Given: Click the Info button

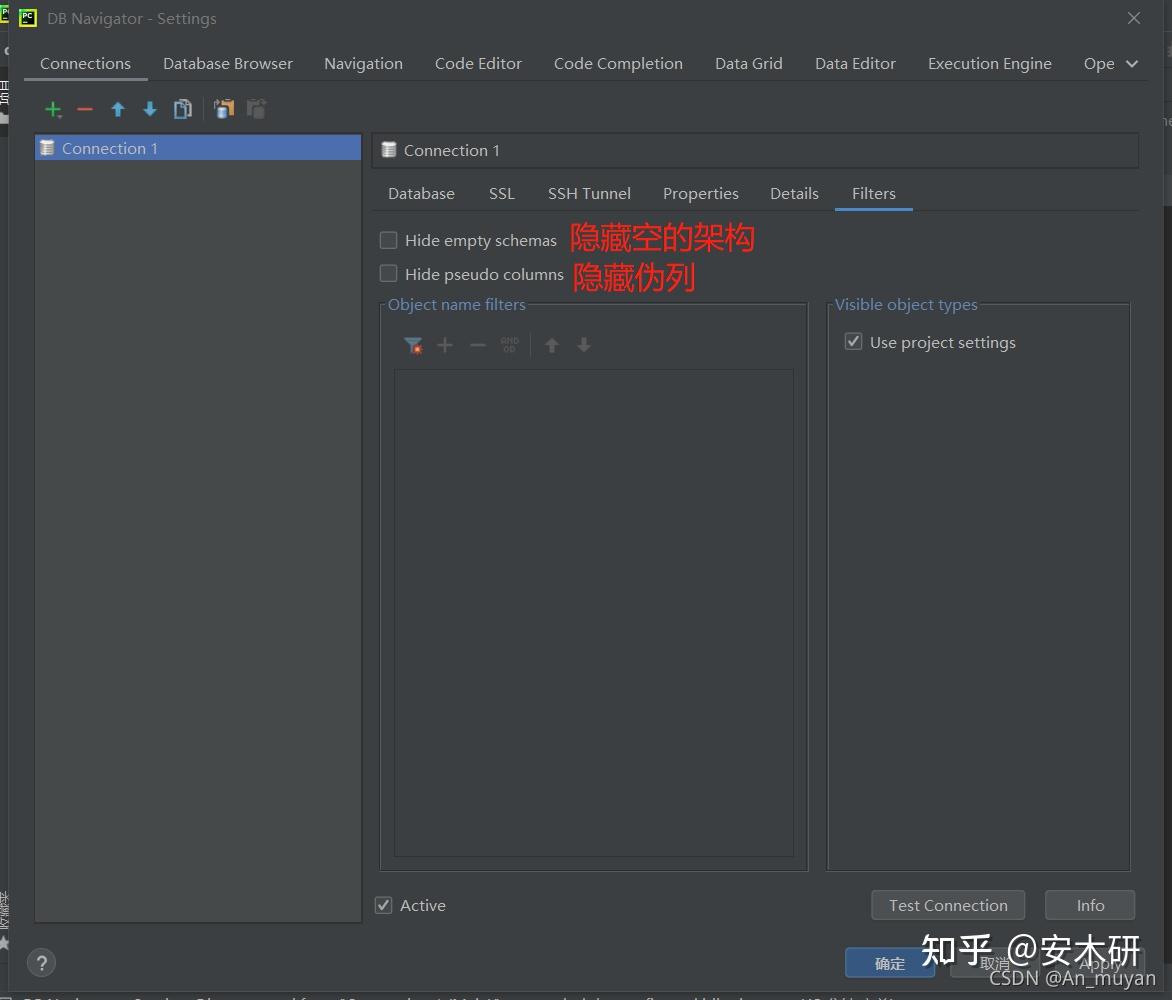Looking at the screenshot, I should (1090, 905).
